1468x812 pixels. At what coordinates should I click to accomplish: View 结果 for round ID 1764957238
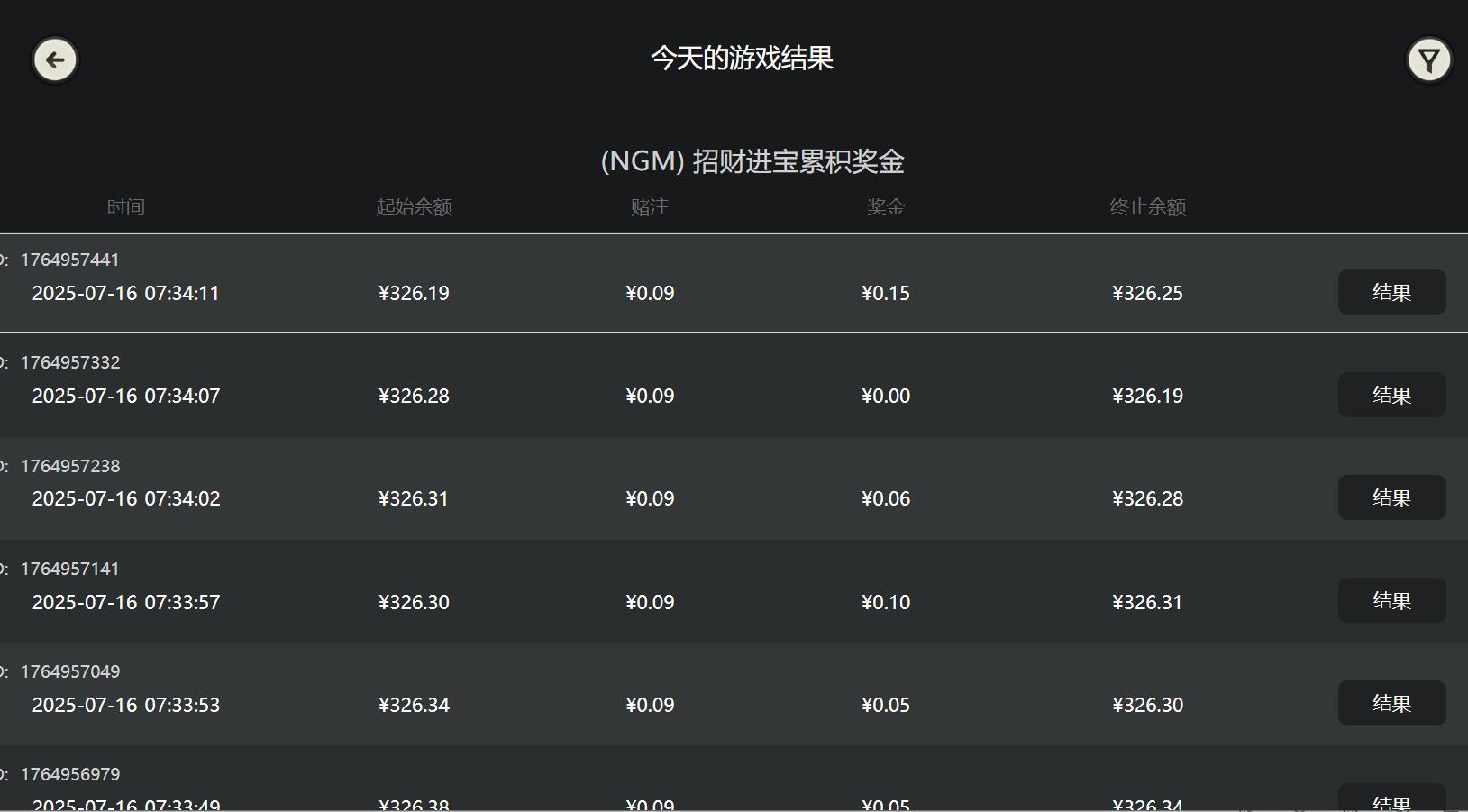click(1391, 497)
